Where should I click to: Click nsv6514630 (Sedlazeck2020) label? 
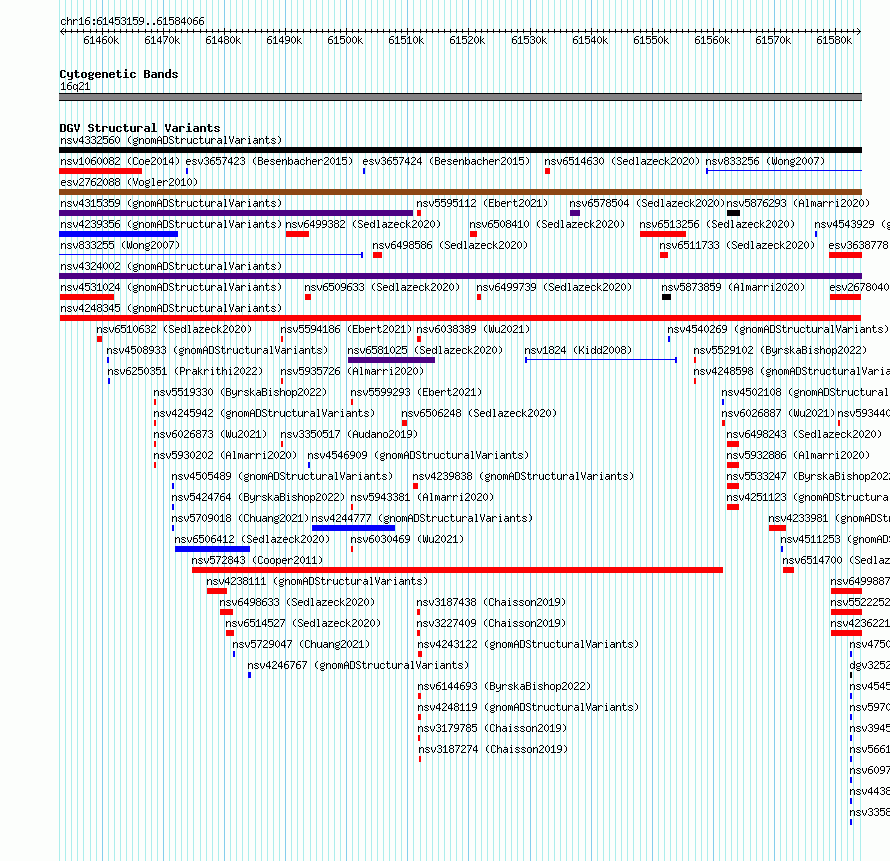622,161
